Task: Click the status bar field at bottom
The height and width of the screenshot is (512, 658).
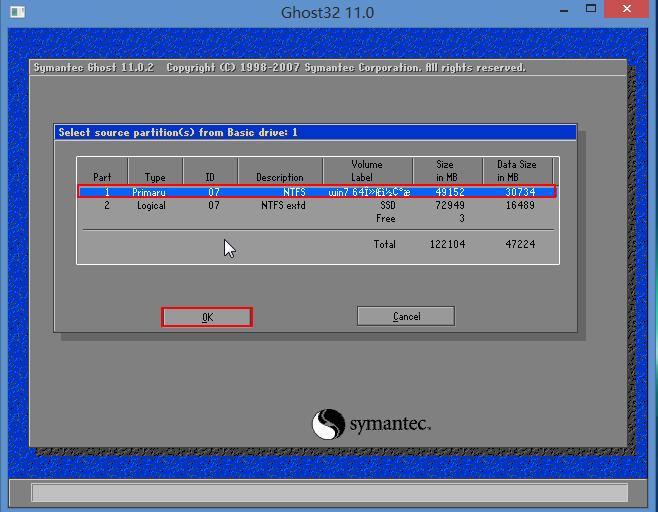Action: click(x=330, y=492)
